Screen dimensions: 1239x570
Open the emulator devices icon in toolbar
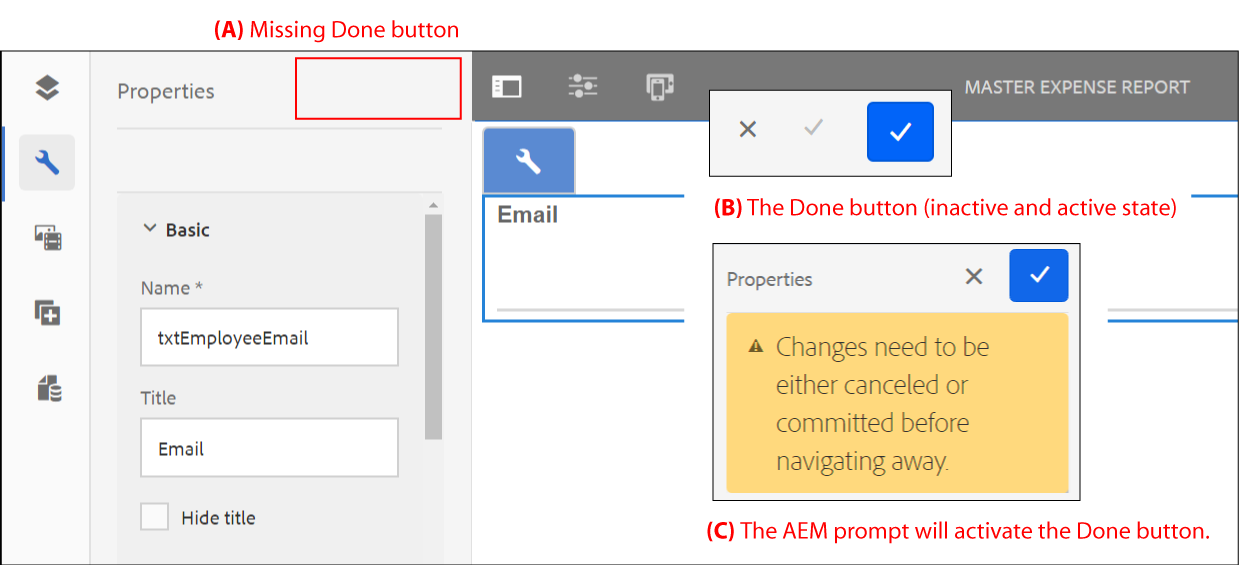click(x=660, y=87)
